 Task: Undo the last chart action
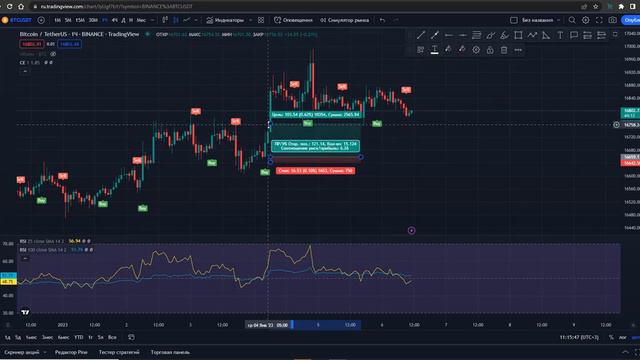(x=382, y=20)
